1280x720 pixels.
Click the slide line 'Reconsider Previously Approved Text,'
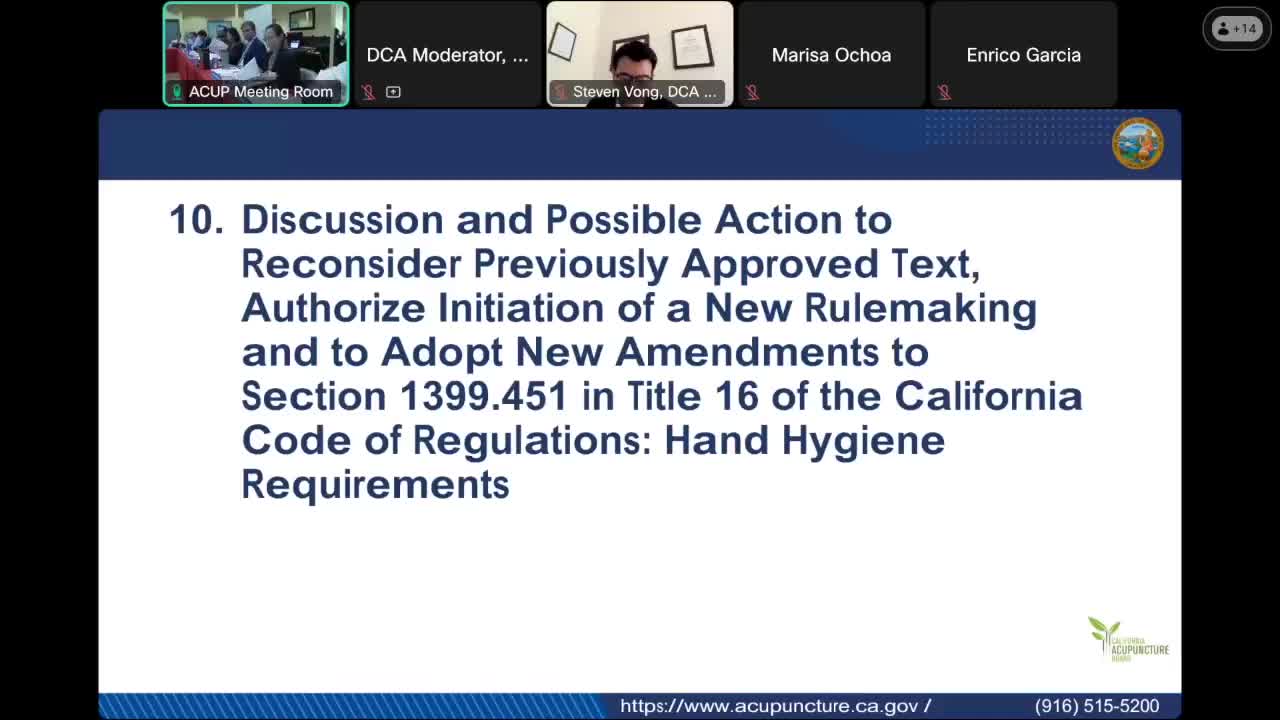[x=611, y=264]
